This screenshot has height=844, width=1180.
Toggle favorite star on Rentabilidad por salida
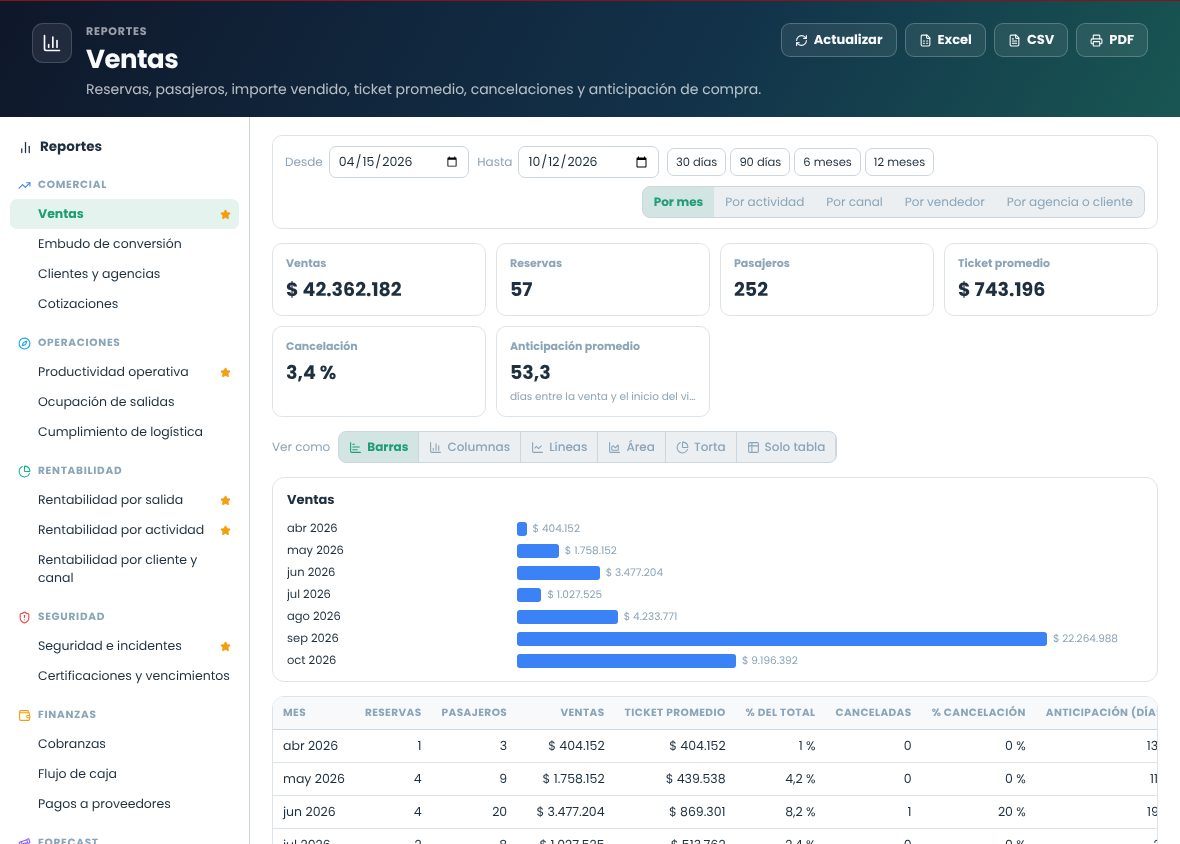point(225,500)
